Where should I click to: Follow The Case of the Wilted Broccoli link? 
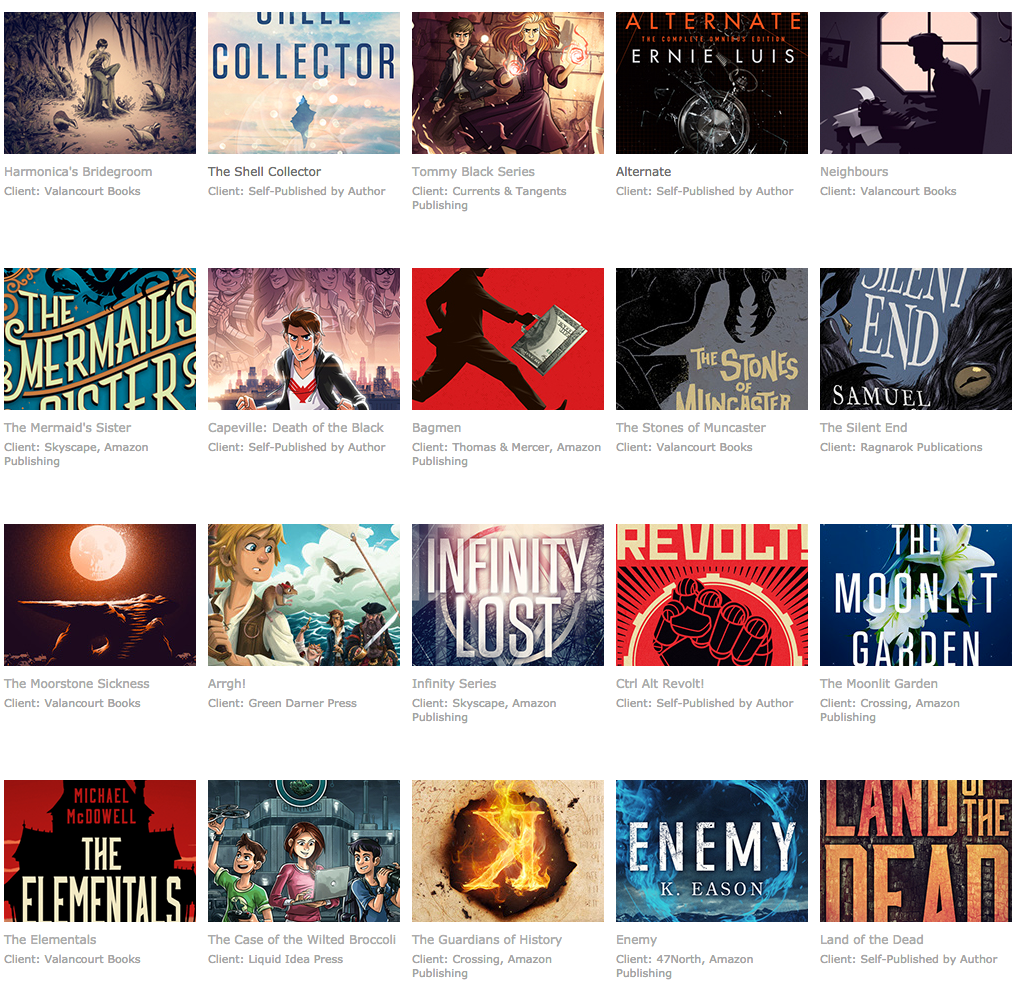coord(302,939)
